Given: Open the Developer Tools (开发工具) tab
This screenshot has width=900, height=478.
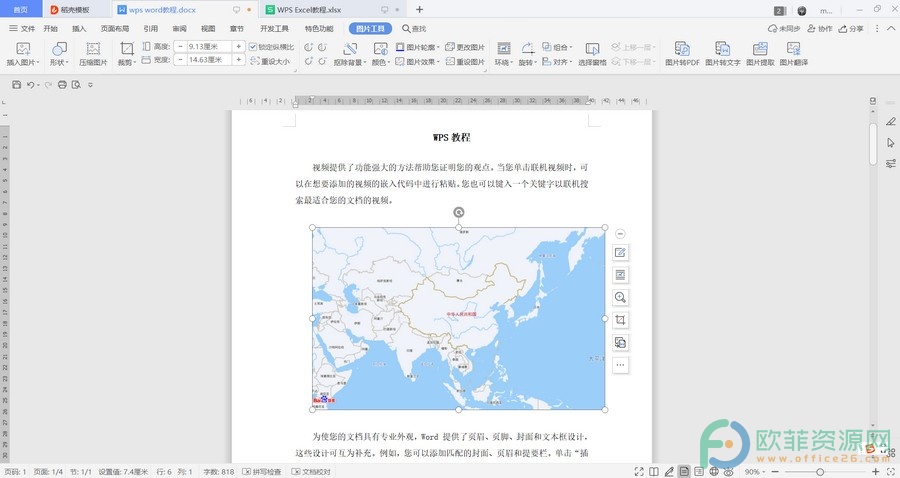Looking at the screenshot, I should (x=274, y=28).
